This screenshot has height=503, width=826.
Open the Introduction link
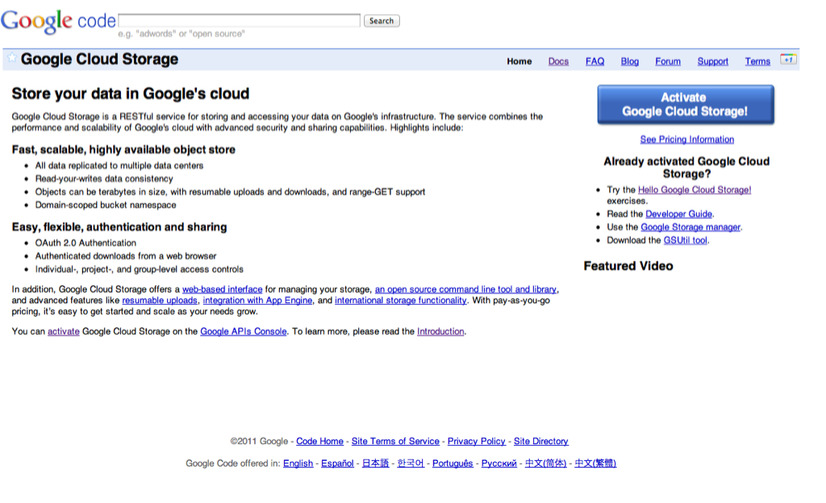(440, 331)
